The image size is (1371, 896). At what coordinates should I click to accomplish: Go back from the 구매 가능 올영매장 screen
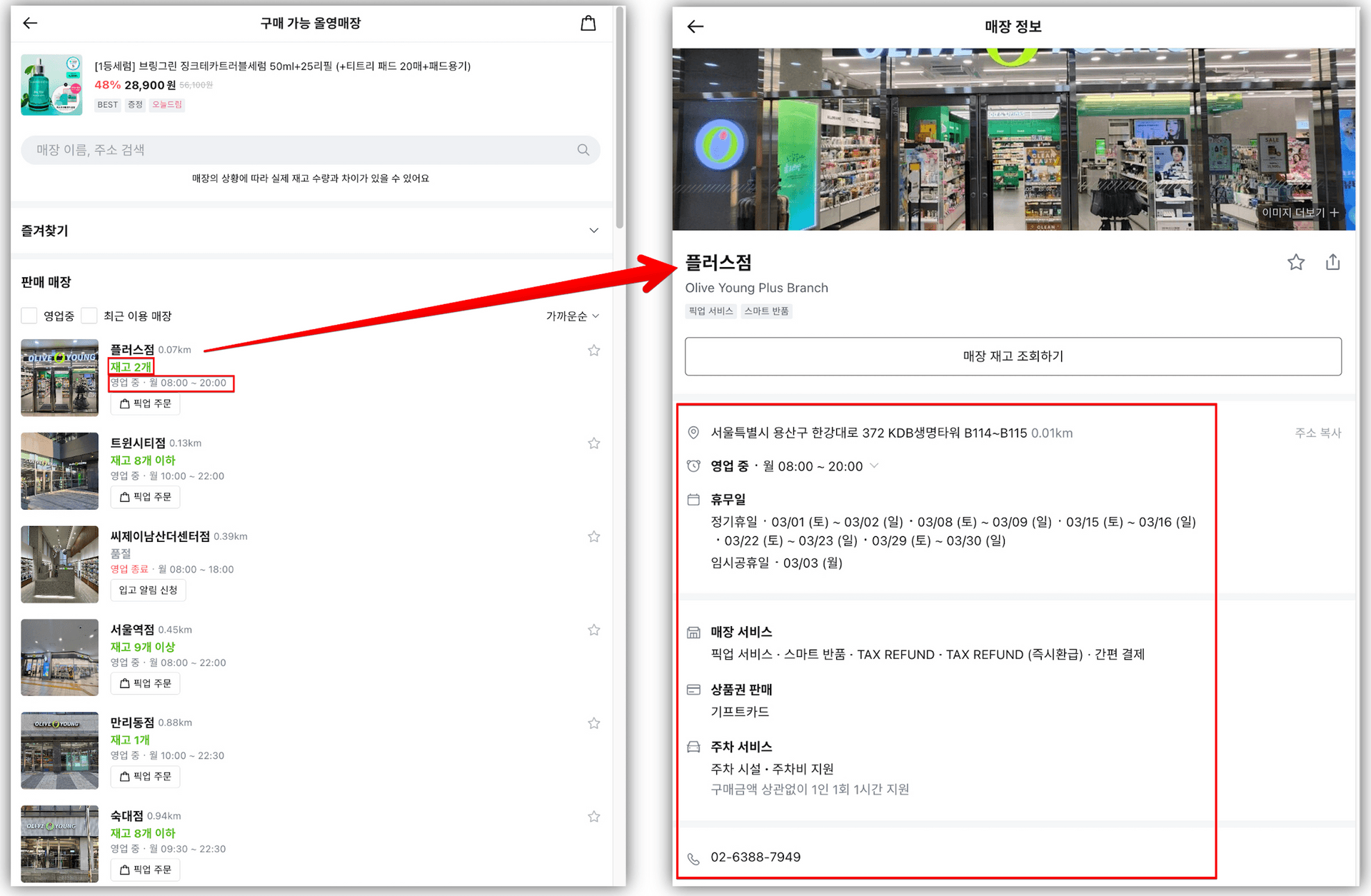30,24
